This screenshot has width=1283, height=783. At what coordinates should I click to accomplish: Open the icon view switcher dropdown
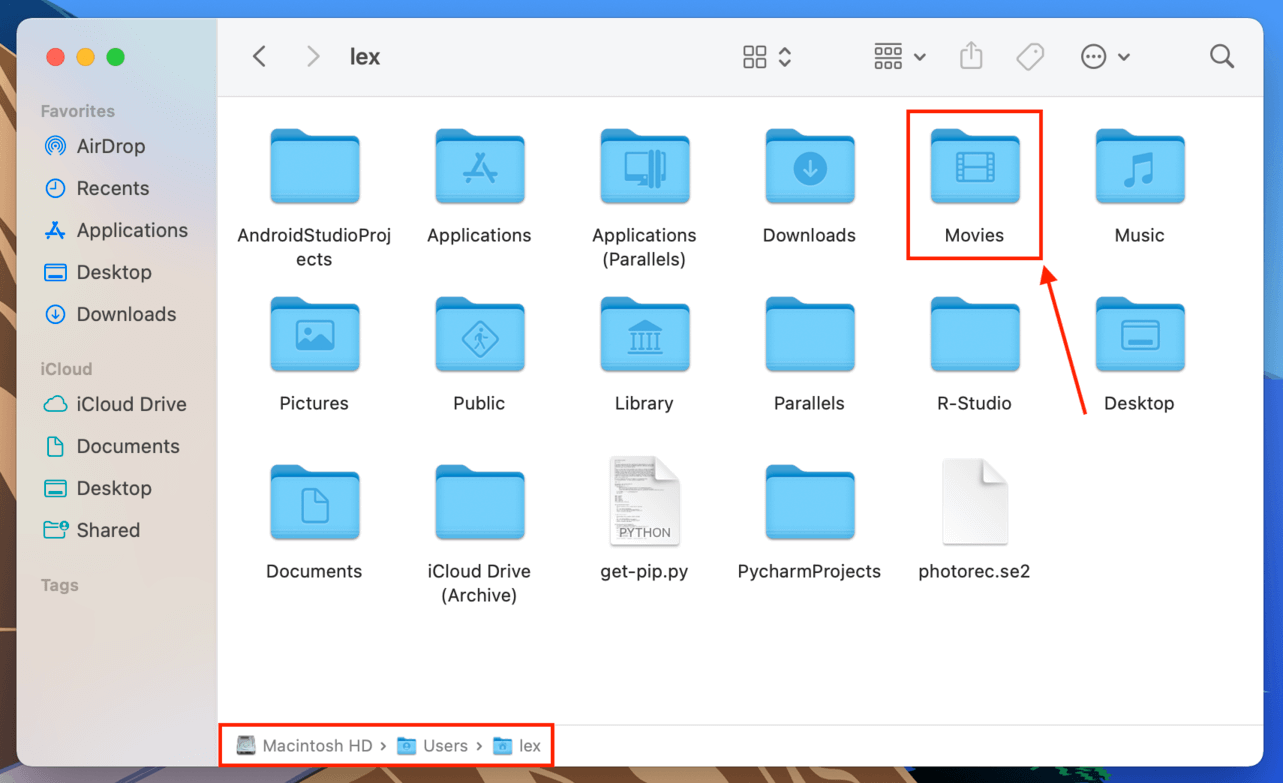pos(767,57)
